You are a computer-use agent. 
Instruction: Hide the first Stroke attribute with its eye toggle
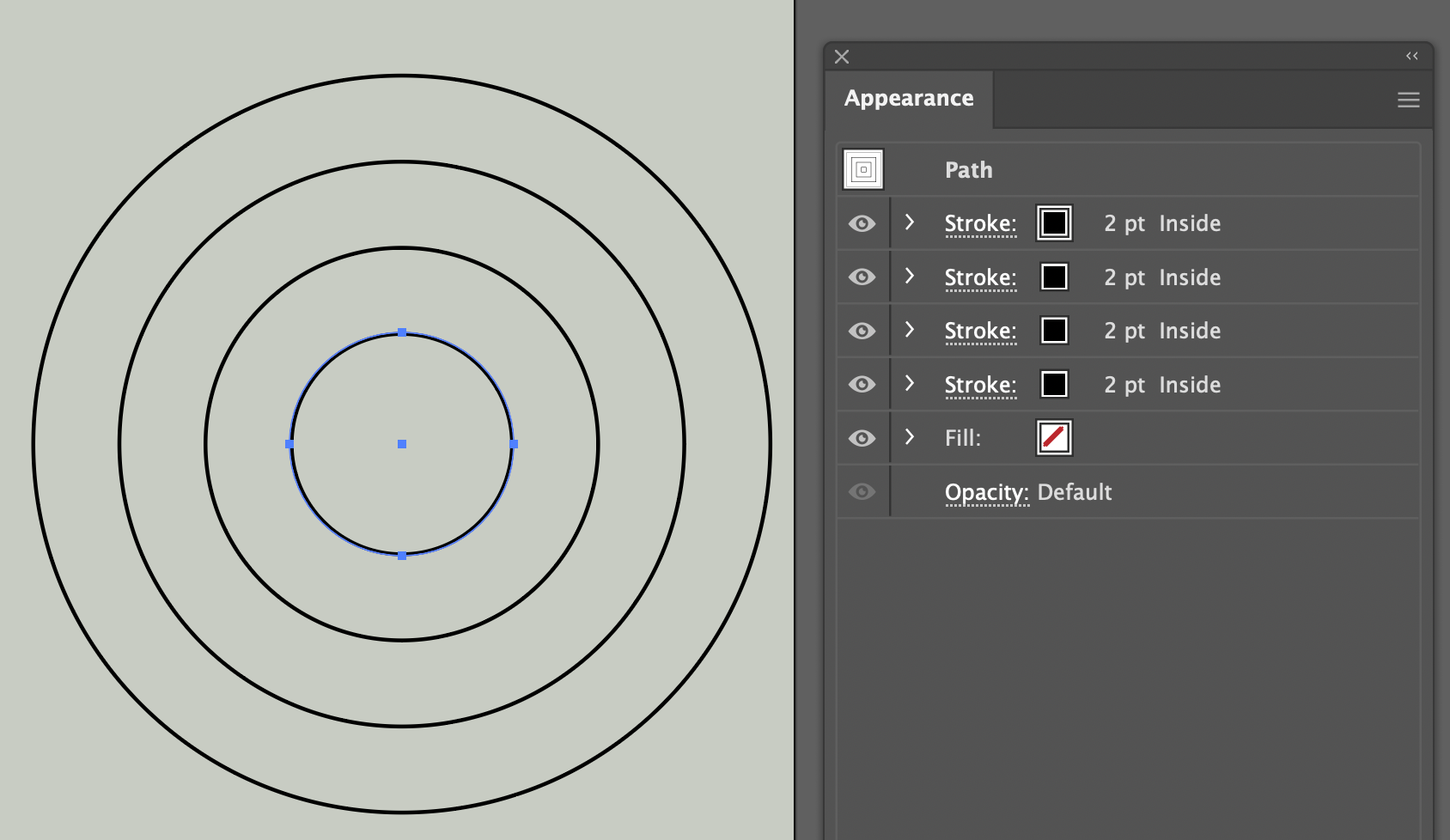pyautogui.click(x=862, y=222)
